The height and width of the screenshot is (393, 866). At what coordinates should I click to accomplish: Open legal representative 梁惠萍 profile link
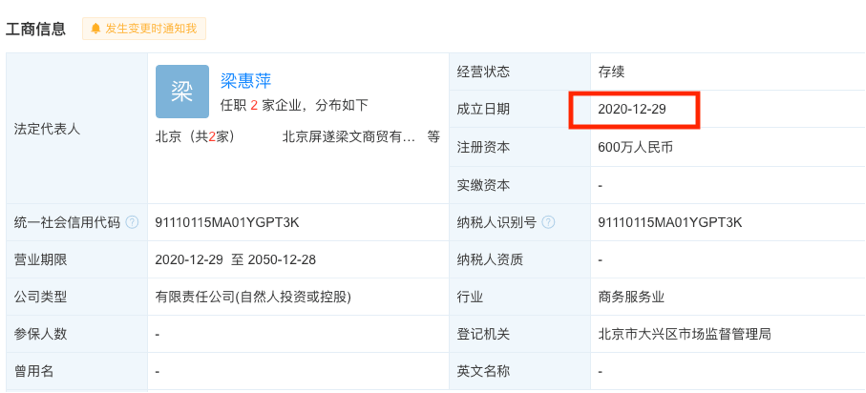246,81
